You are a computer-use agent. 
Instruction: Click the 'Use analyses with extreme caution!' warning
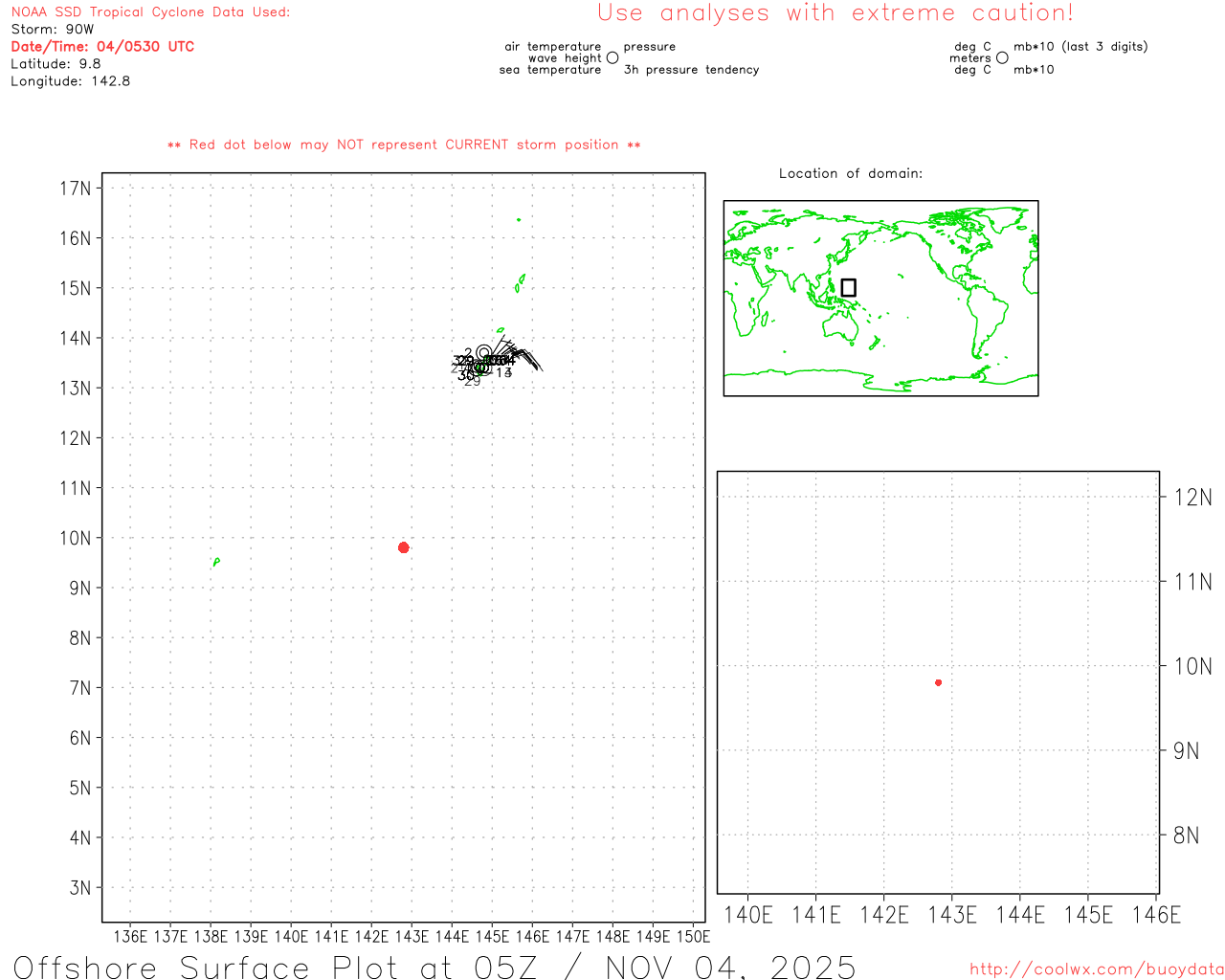pos(835,13)
